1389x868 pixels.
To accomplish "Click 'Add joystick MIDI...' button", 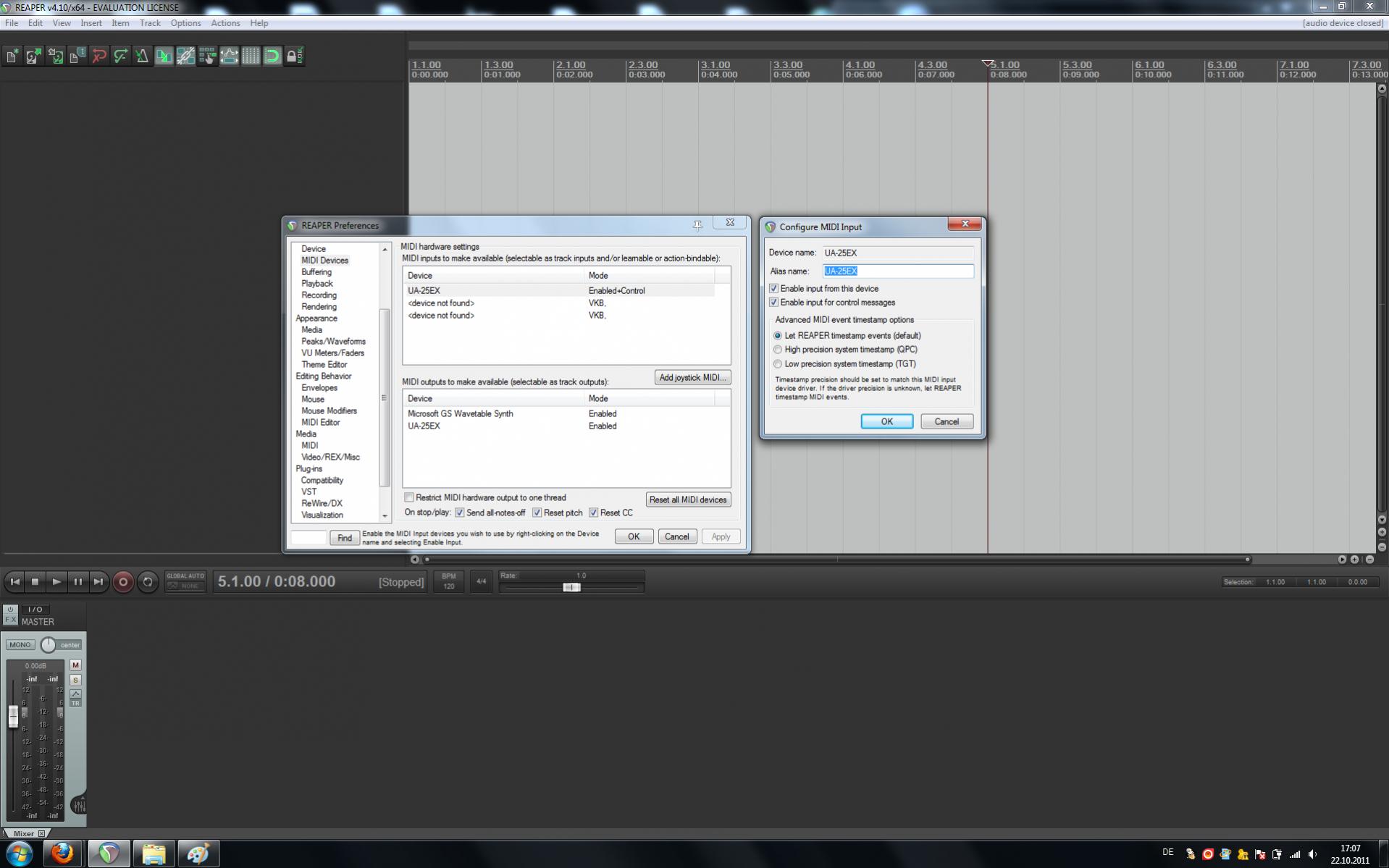I will coord(692,377).
